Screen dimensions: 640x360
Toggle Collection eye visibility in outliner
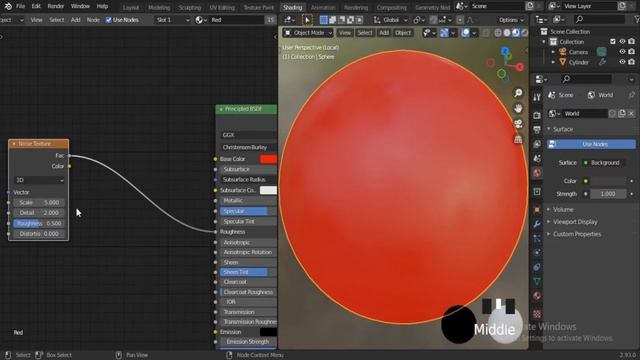tap(622, 42)
